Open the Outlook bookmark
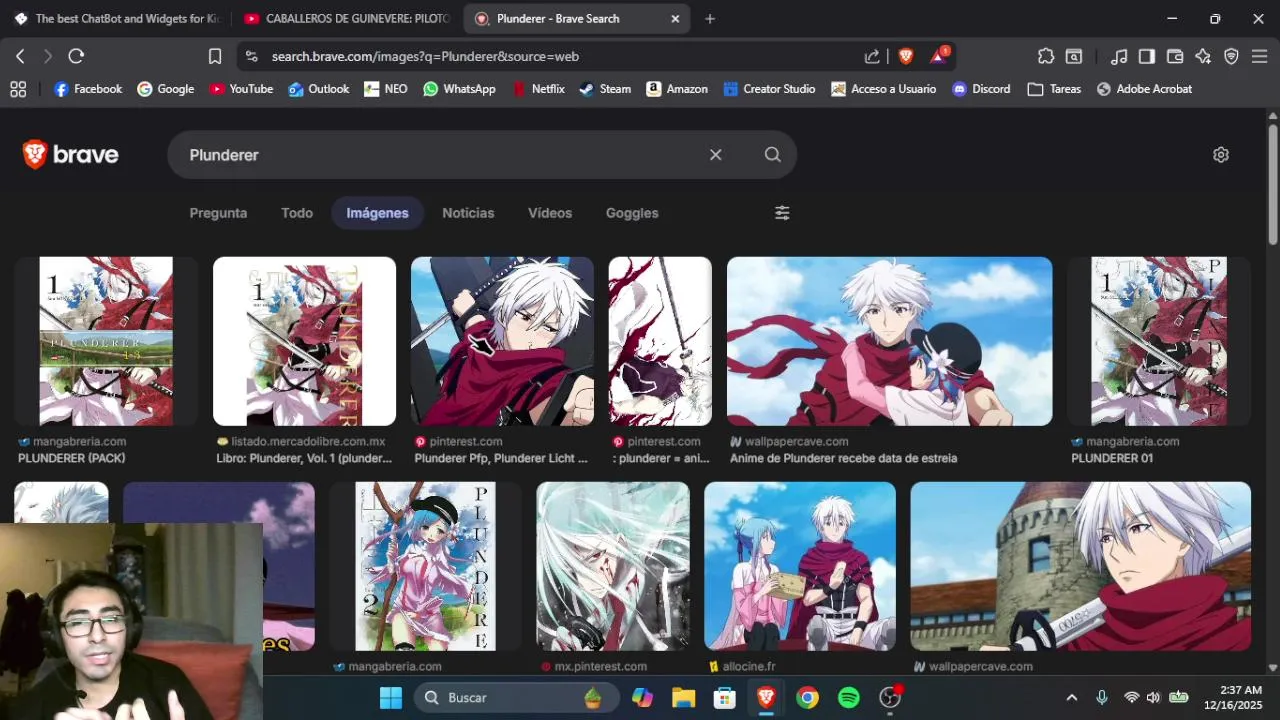The image size is (1280, 720). (x=319, y=89)
